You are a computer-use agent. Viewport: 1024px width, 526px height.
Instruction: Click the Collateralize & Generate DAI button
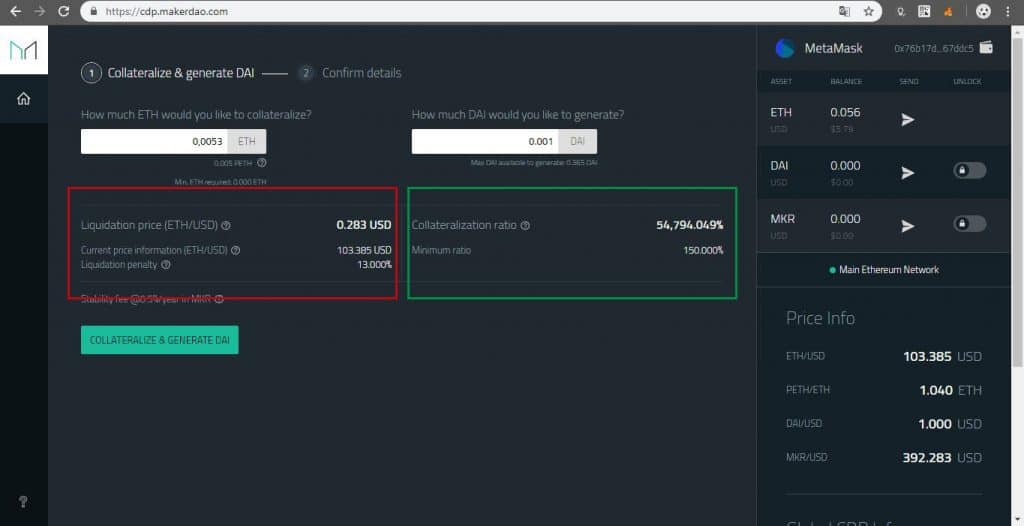[159, 340]
